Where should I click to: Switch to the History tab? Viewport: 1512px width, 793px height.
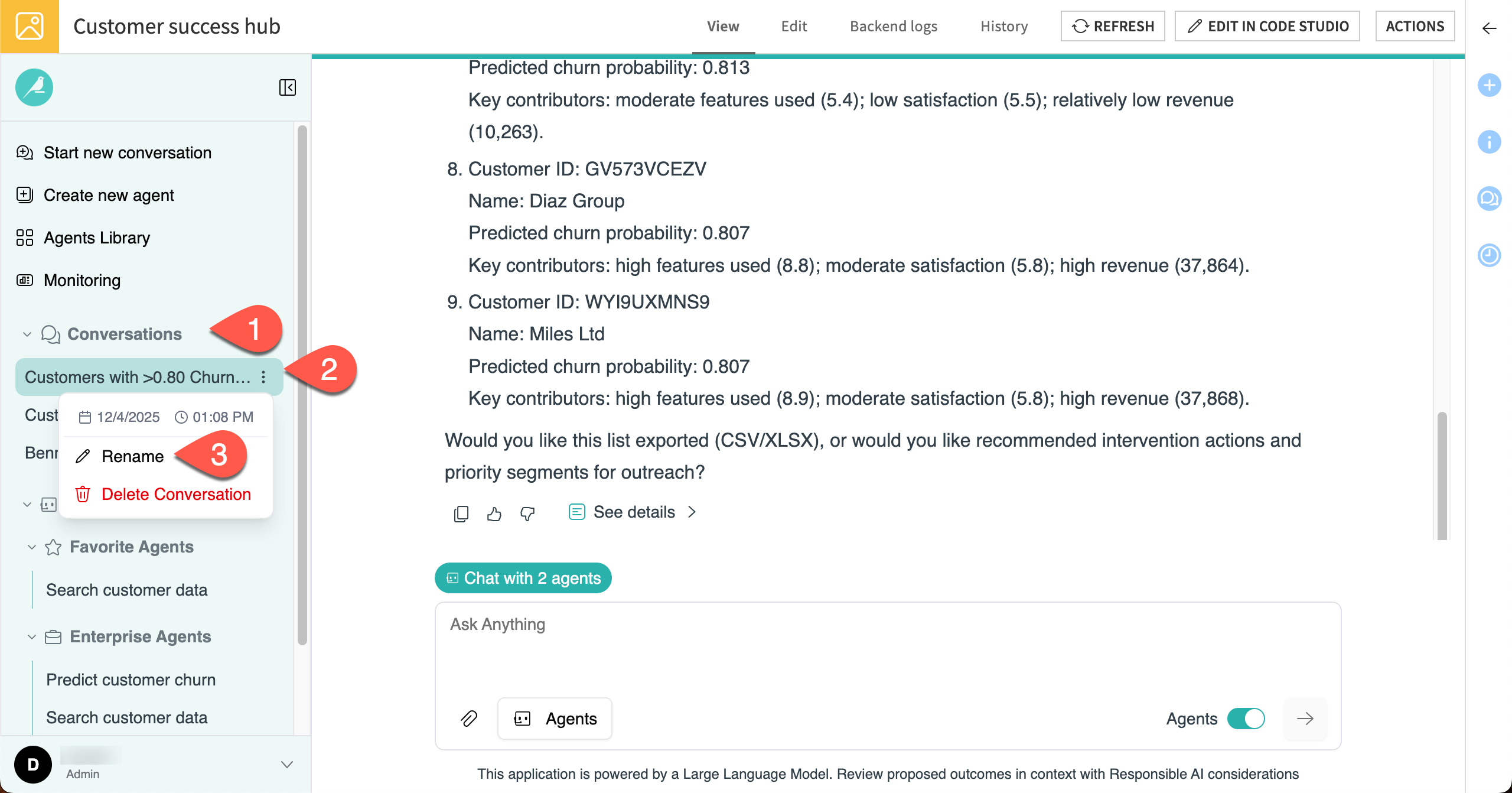(x=1003, y=26)
